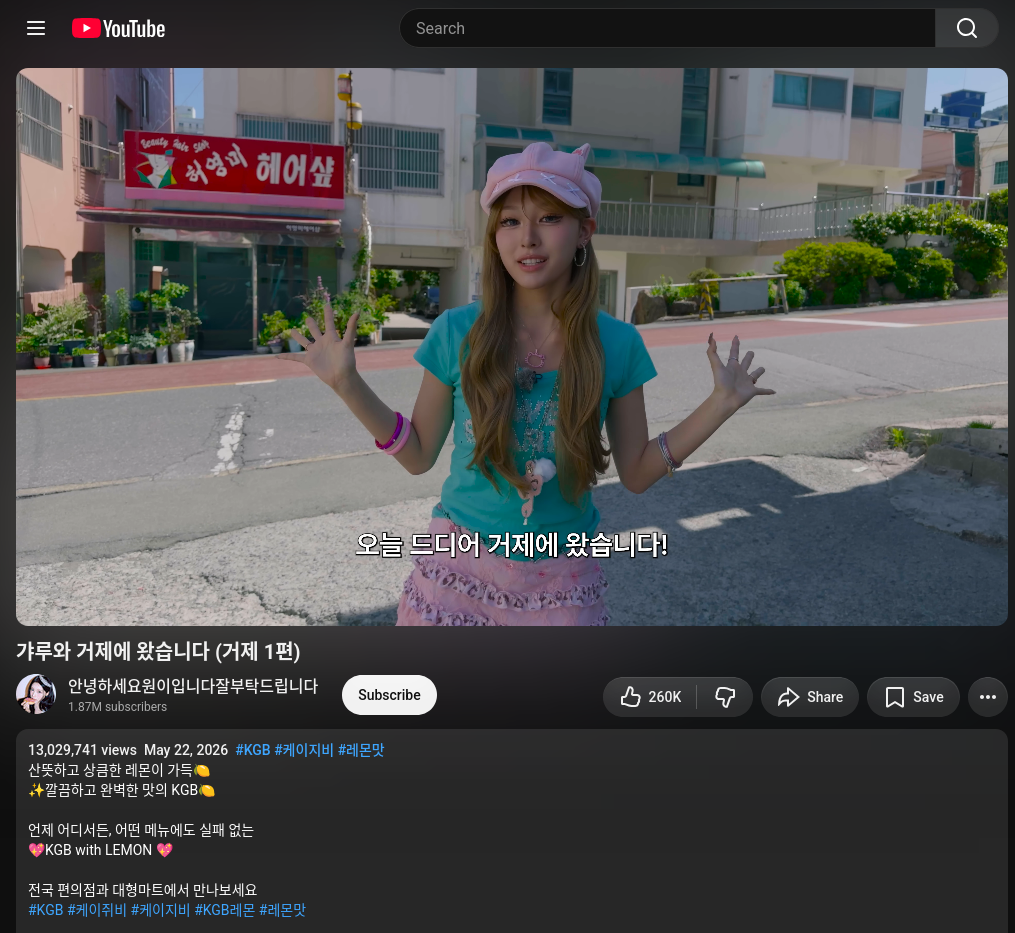Open the channel avatar picture

tap(36, 694)
